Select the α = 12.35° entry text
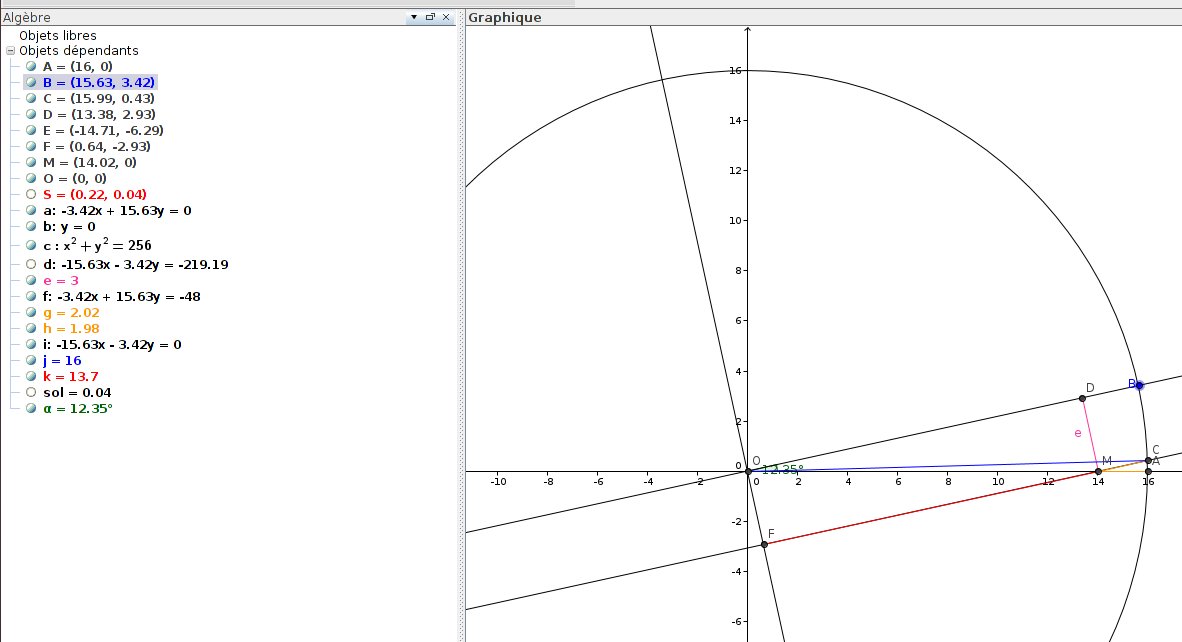The image size is (1182, 642). [x=78, y=408]
